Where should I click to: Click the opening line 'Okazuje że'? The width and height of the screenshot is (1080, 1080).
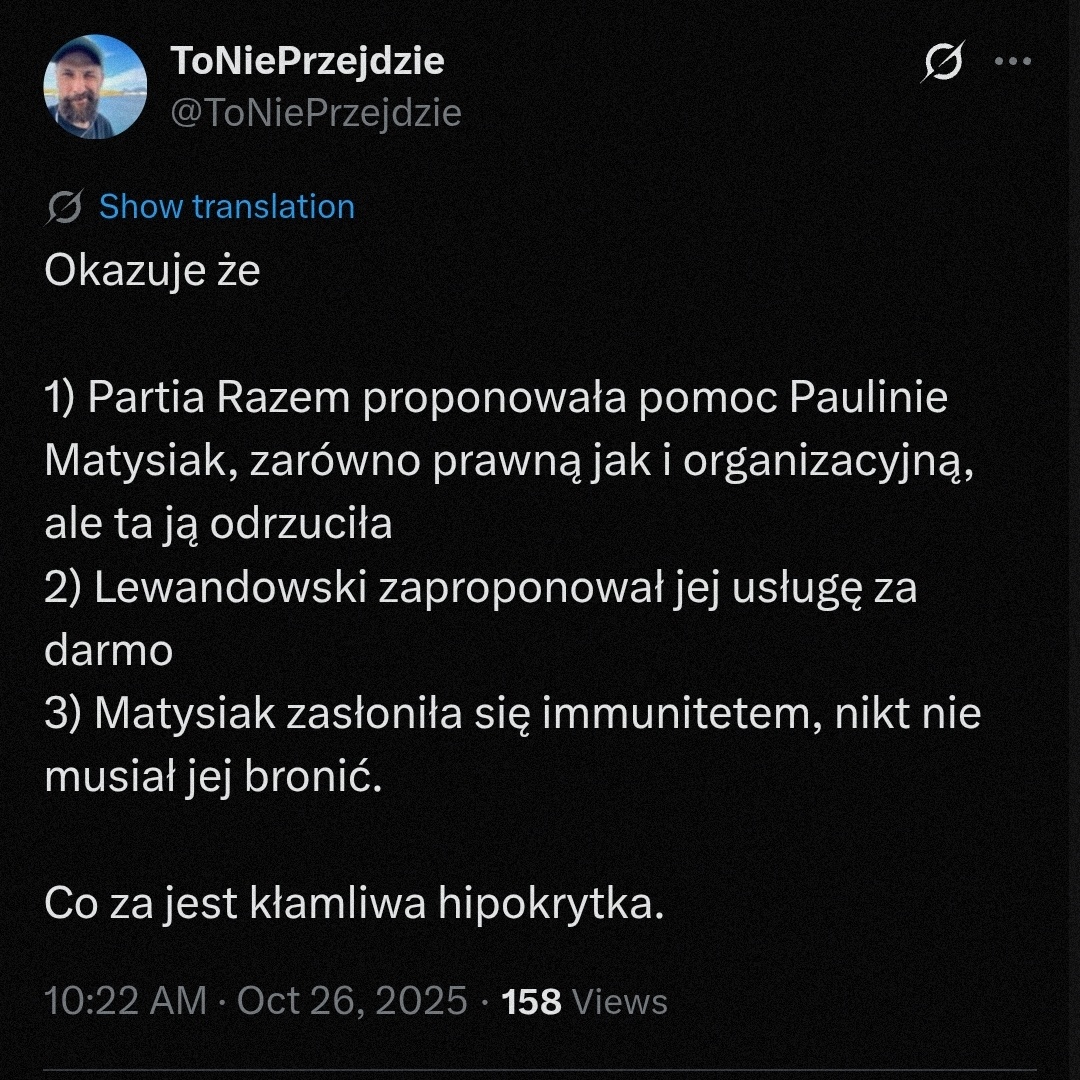pyautogui.click(x=152, y=271)
